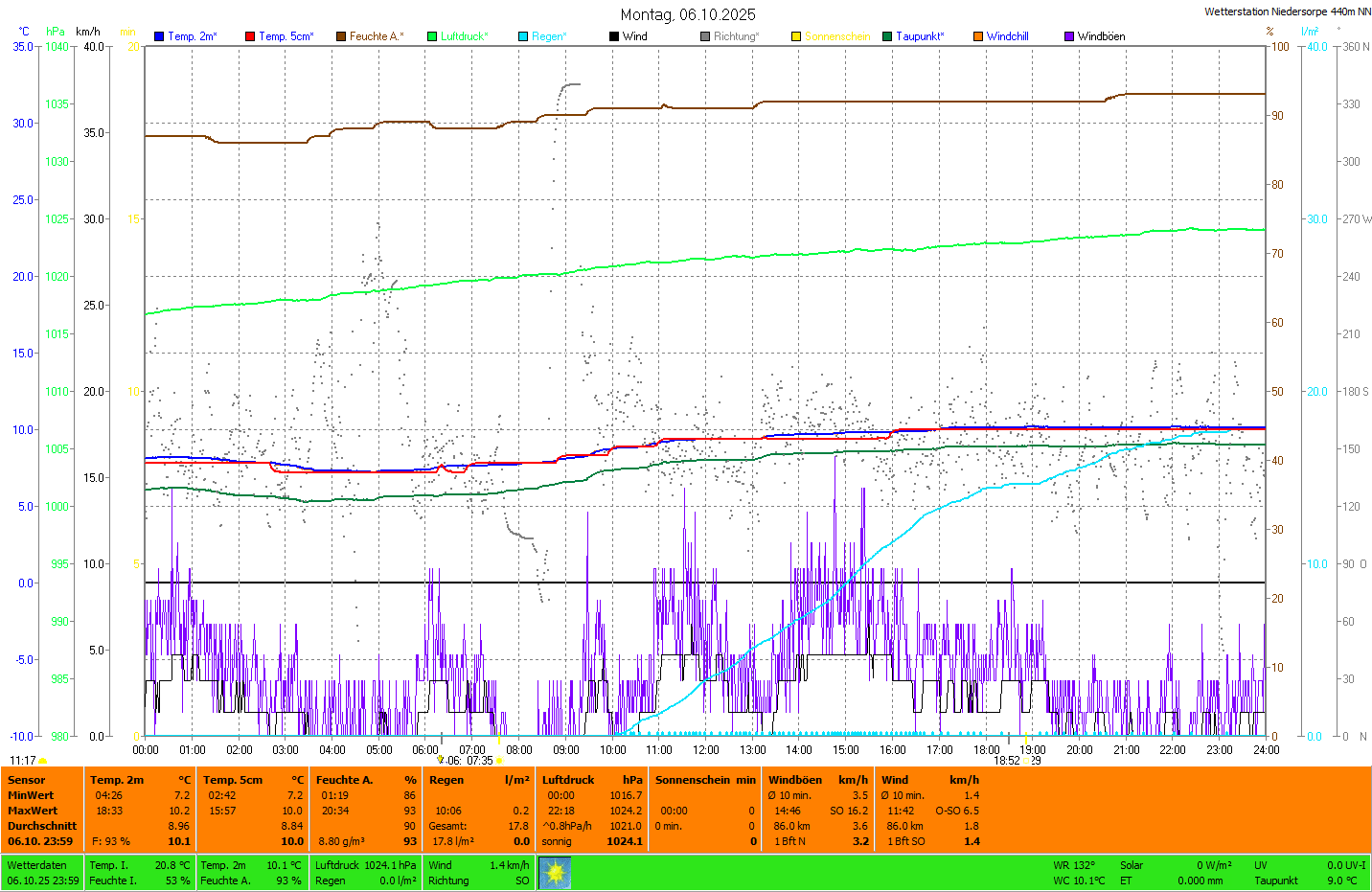Click the purple Windböen legend square
This screenshot has width=1372, height=892.
[1069, 36]
